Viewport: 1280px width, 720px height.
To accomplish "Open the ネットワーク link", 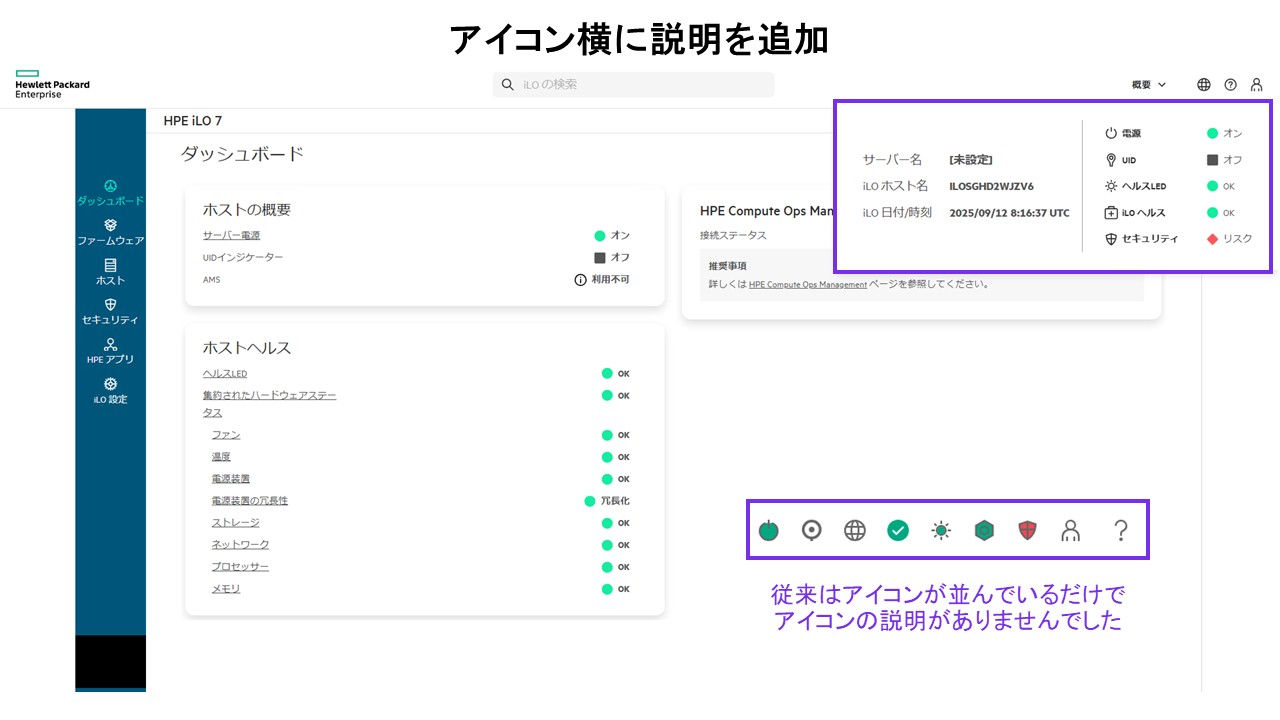I will (x=240, y=545).
